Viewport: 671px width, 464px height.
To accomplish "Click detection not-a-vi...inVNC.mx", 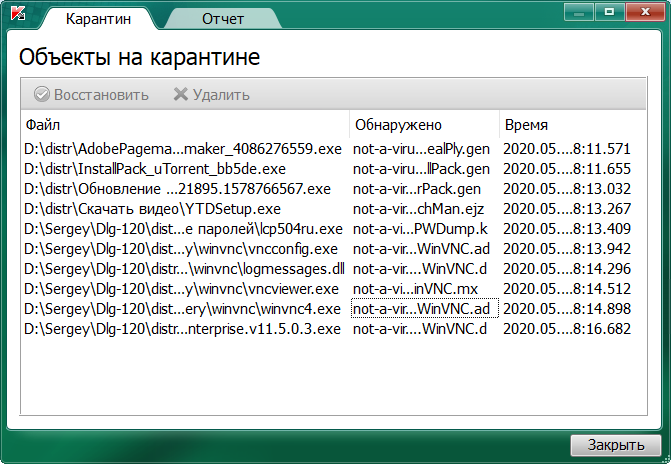I will pos(415,289).
